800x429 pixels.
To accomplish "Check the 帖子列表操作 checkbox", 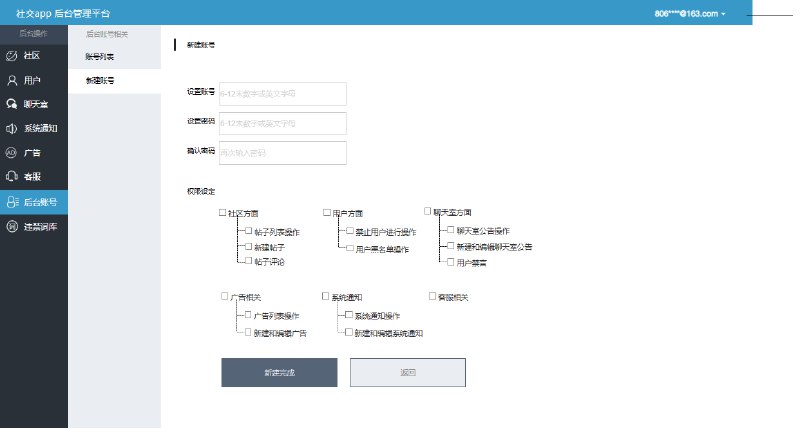I will (248, 231).
